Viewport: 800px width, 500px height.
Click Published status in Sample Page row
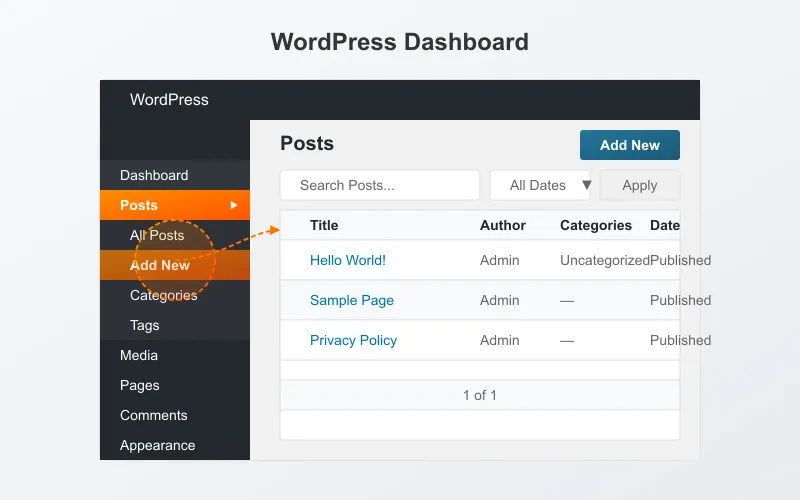pos(680,300)
